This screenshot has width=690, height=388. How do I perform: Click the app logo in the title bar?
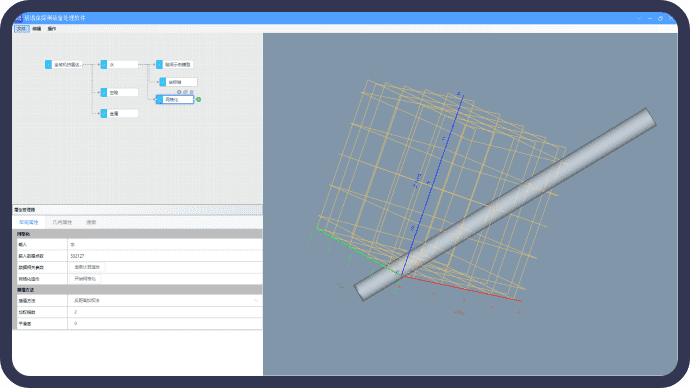[18, 18]
